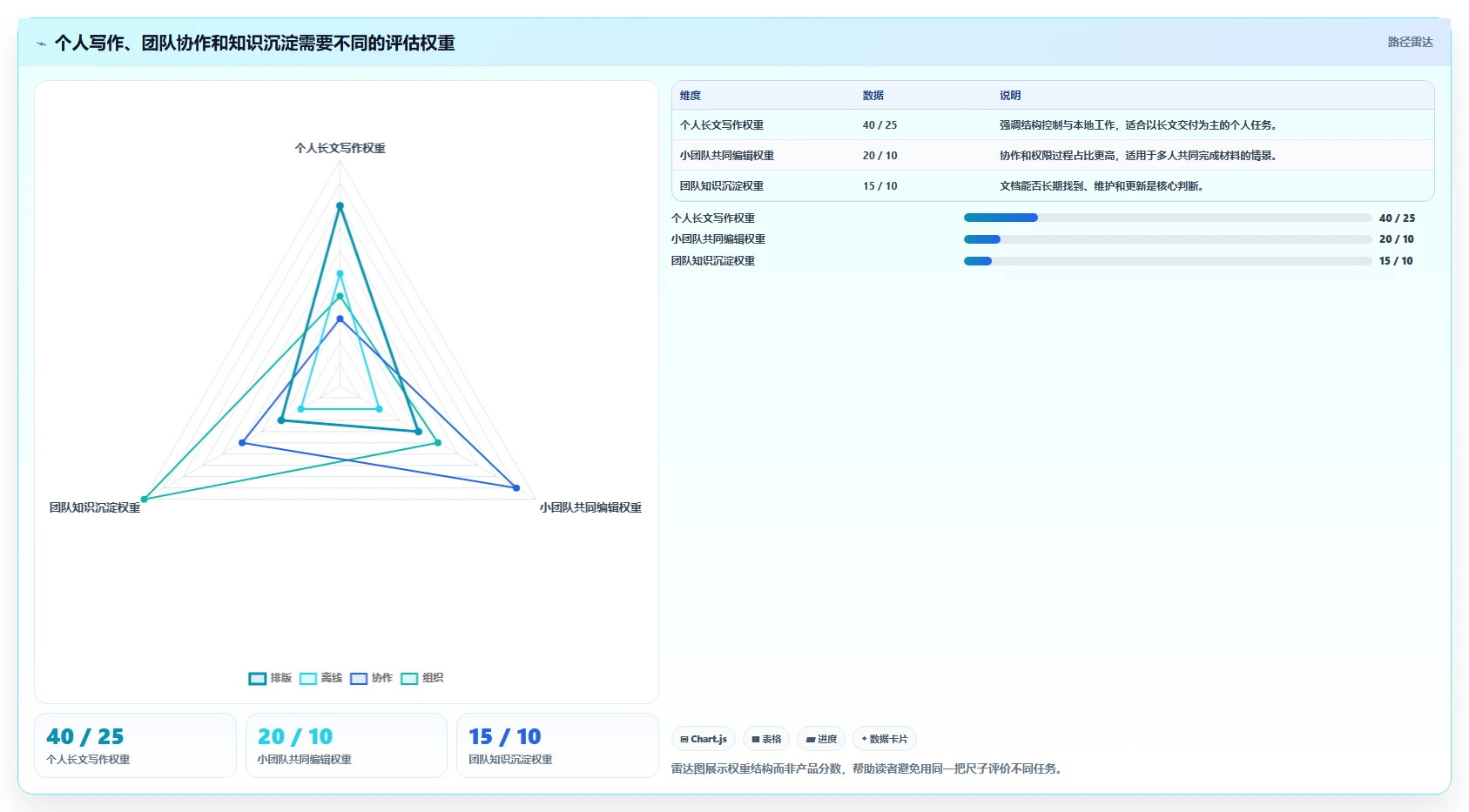Open the 20 / 10 stat card
The width and height of the screenshot is (1469, 812).
coord(347,745)
